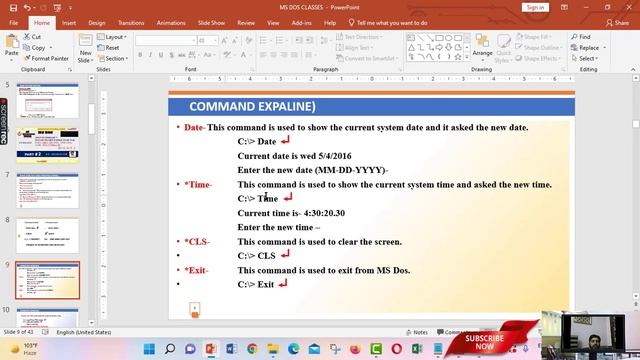Open the Shape Fill dropdown
Screen dimensions: 640x360
tap(533, 37)
